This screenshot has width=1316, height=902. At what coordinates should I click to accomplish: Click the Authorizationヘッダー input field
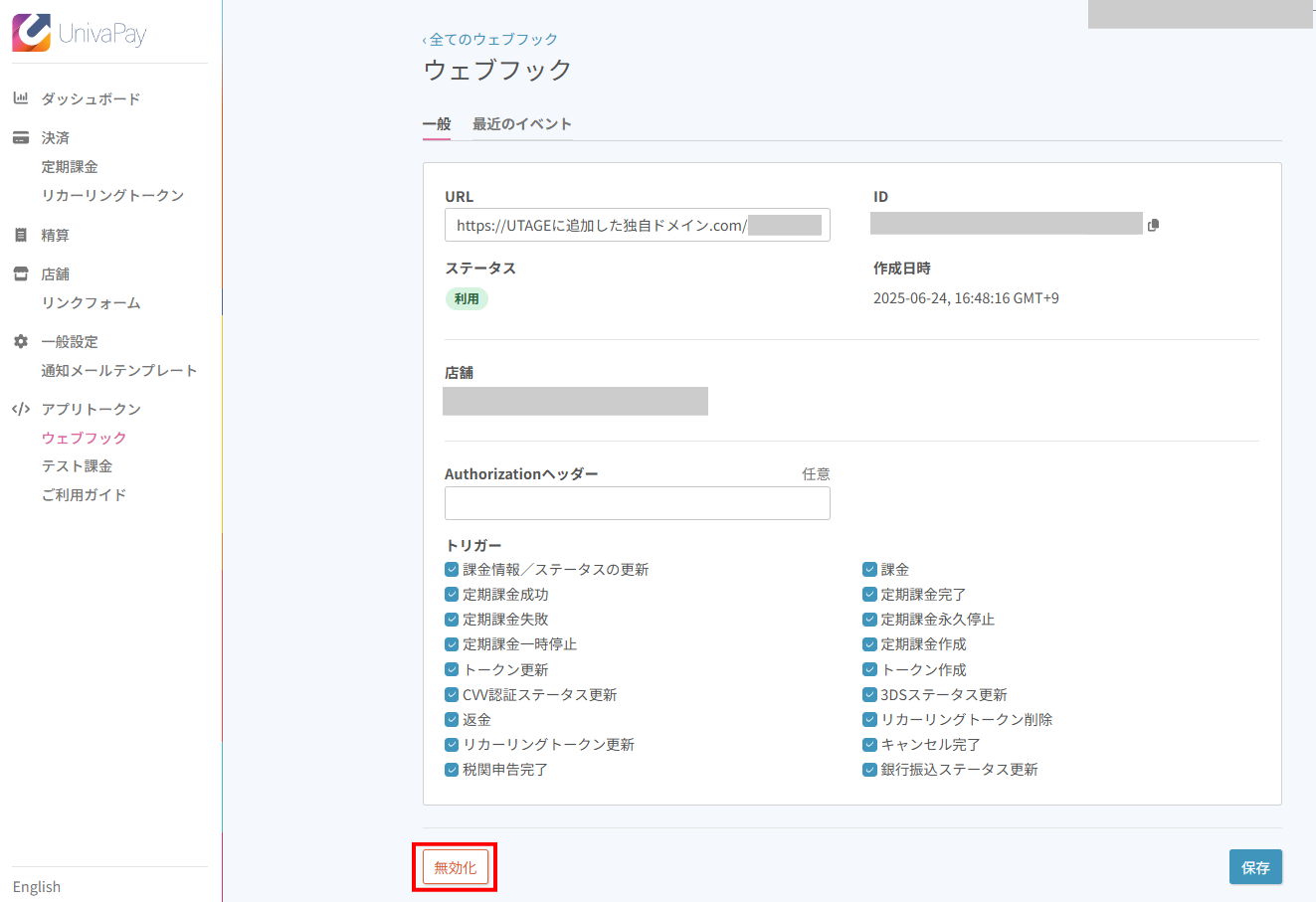637,503
